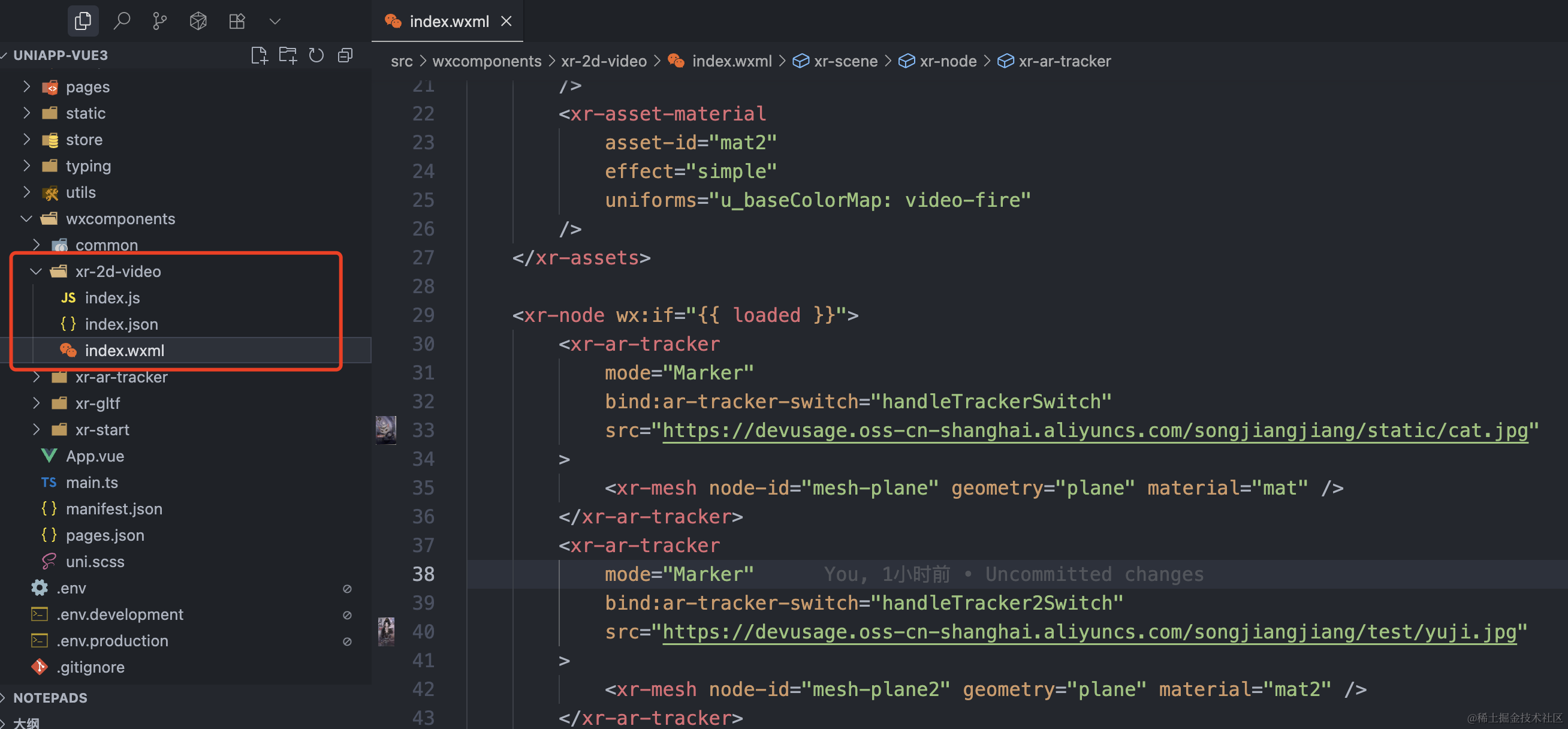Open the Extensions view icon
This screenshot has width=1568, height=729.
tap(237, 22)
